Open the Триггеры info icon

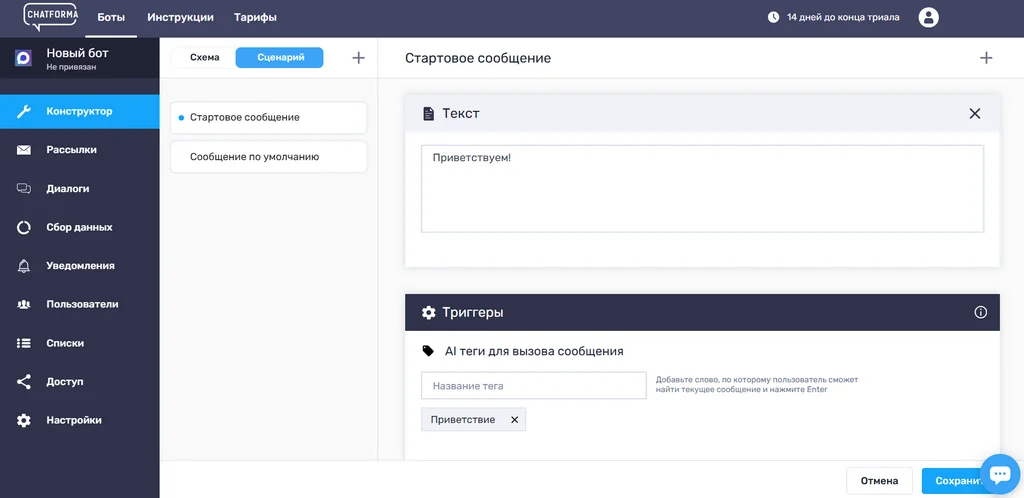(x=980, y=312)
